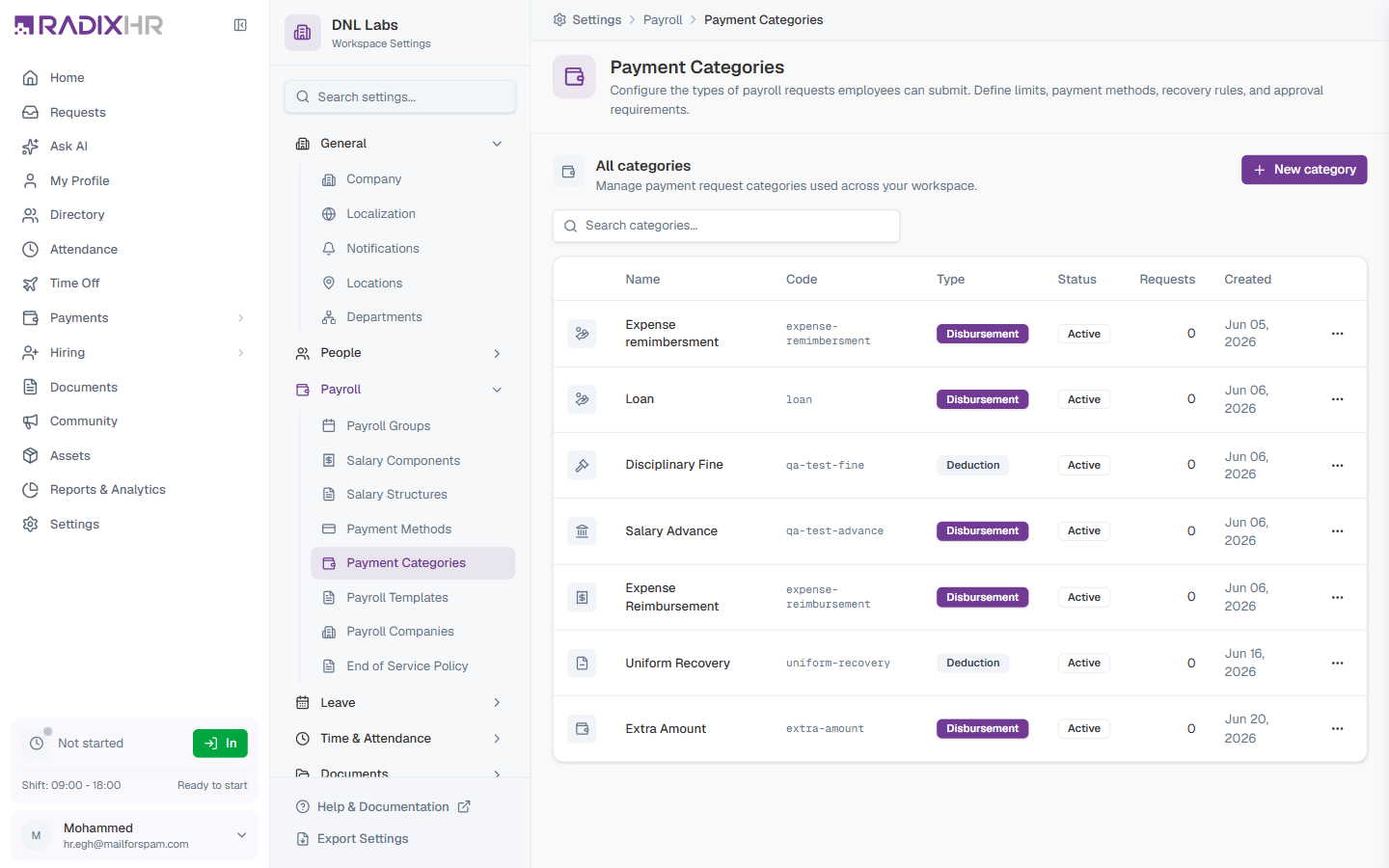Click the Uniform Recovery document icon
The width and height of the screenshot is (1389, 868).
click(582, 664)
